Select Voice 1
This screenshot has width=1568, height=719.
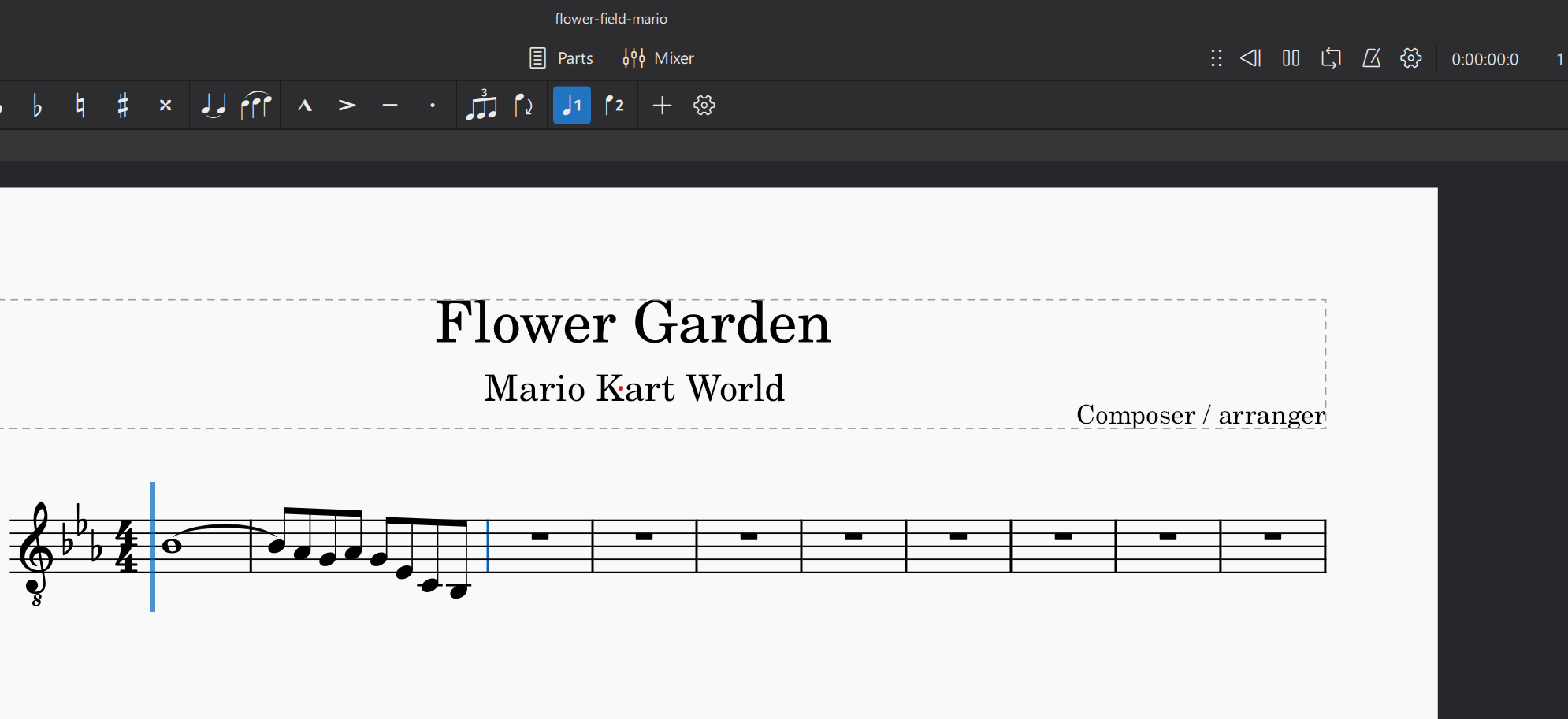[x=572, y=105]
